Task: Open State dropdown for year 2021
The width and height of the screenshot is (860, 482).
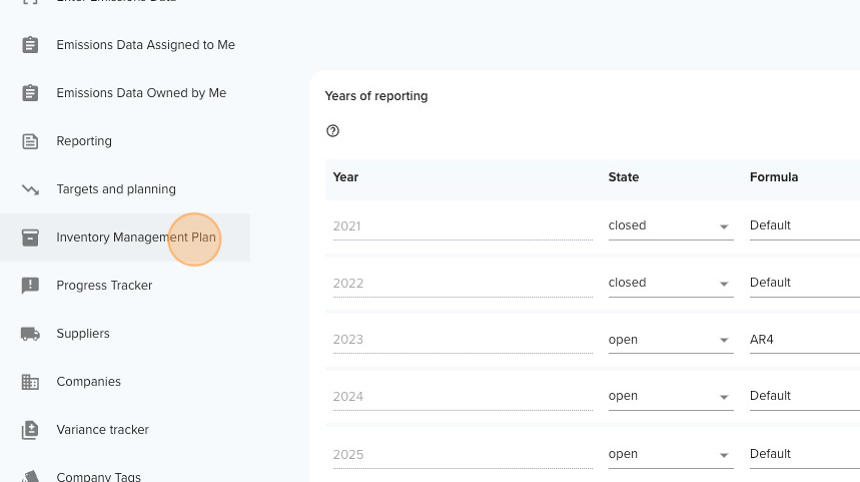Action: click(x=671, y=226)
